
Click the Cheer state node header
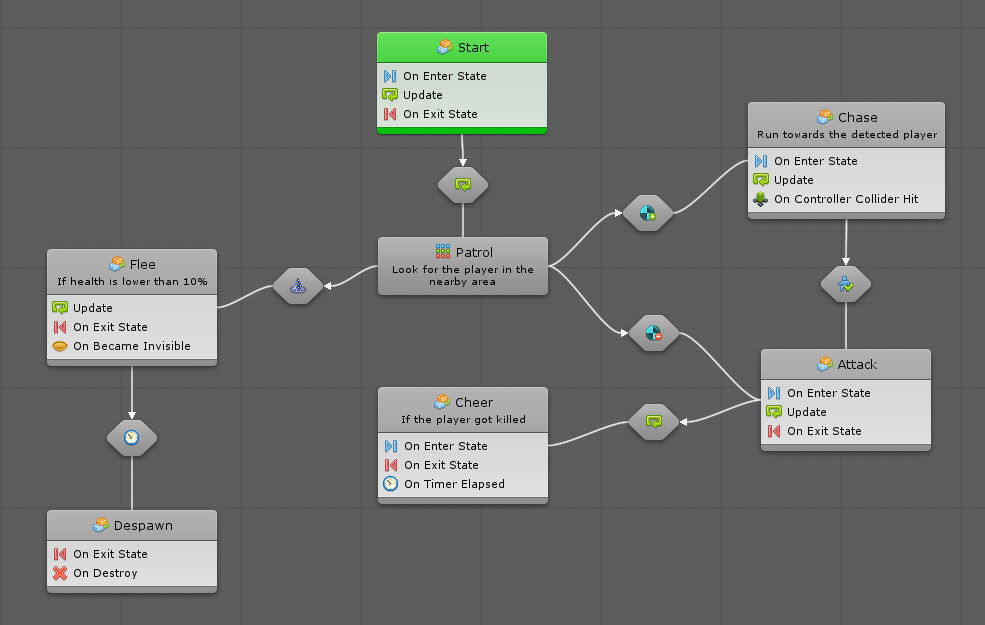coord(463,402)
